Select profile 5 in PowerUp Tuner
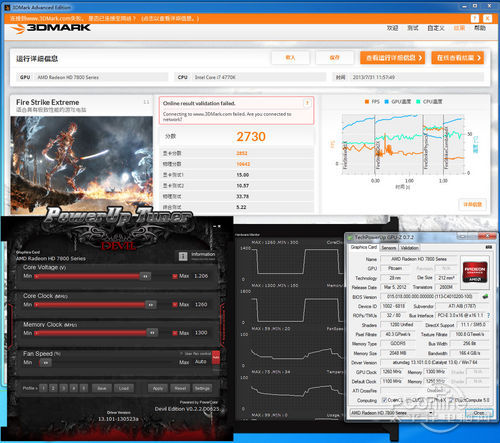The height and width of the screenshot is (443, 500). coord(84,388)
